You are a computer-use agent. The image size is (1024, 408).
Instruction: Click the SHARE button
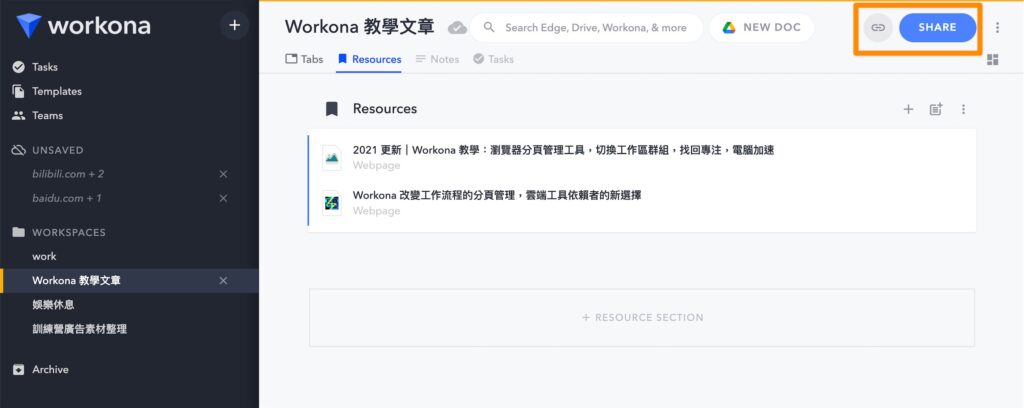(x=937, y=27)
